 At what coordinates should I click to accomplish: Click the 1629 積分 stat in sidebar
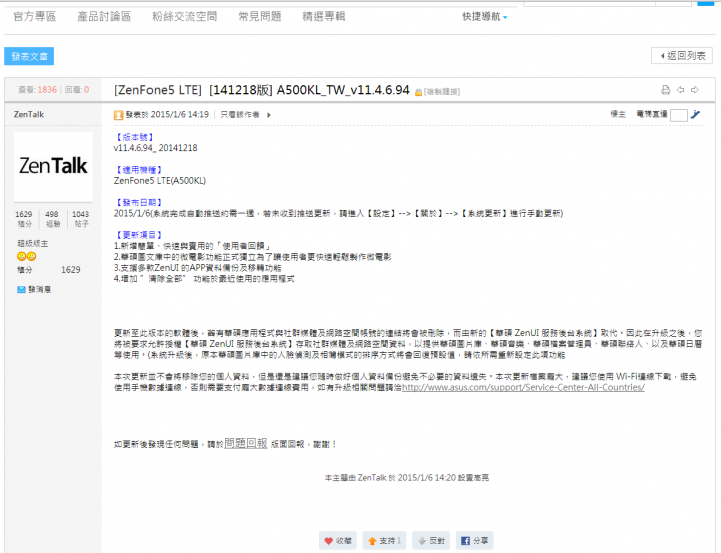[x=24, y=219]
